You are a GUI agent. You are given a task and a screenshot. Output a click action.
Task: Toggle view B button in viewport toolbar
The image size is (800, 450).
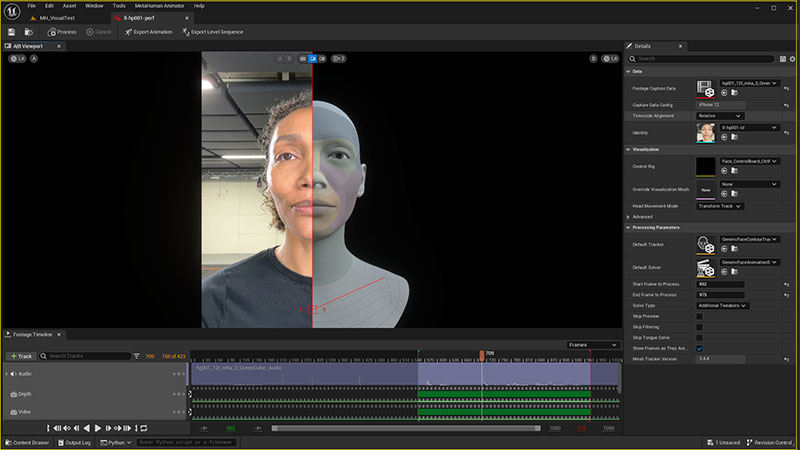(x=289, y=59)
